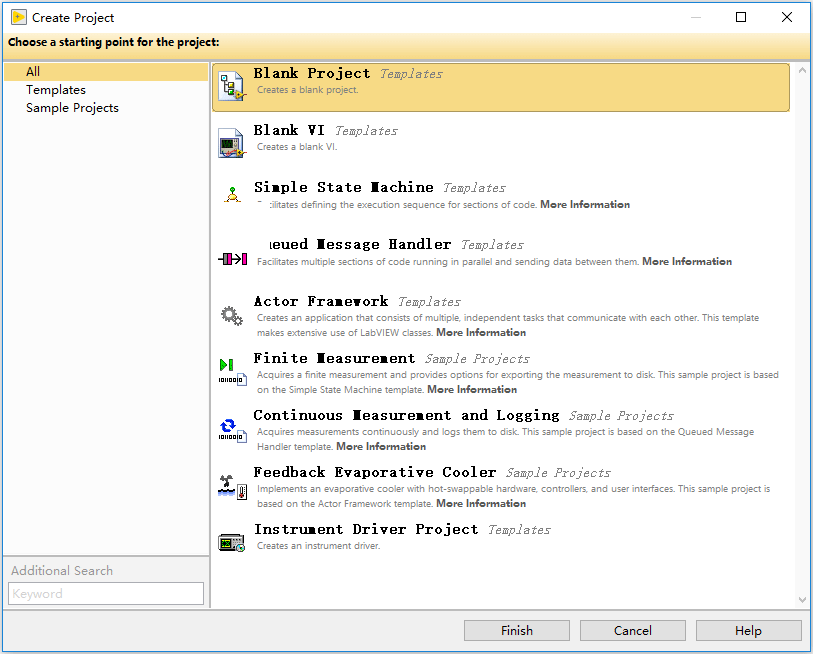Select Continuous Measurement and Logging title
The image size is (813, 654).
tap(406, 415)
